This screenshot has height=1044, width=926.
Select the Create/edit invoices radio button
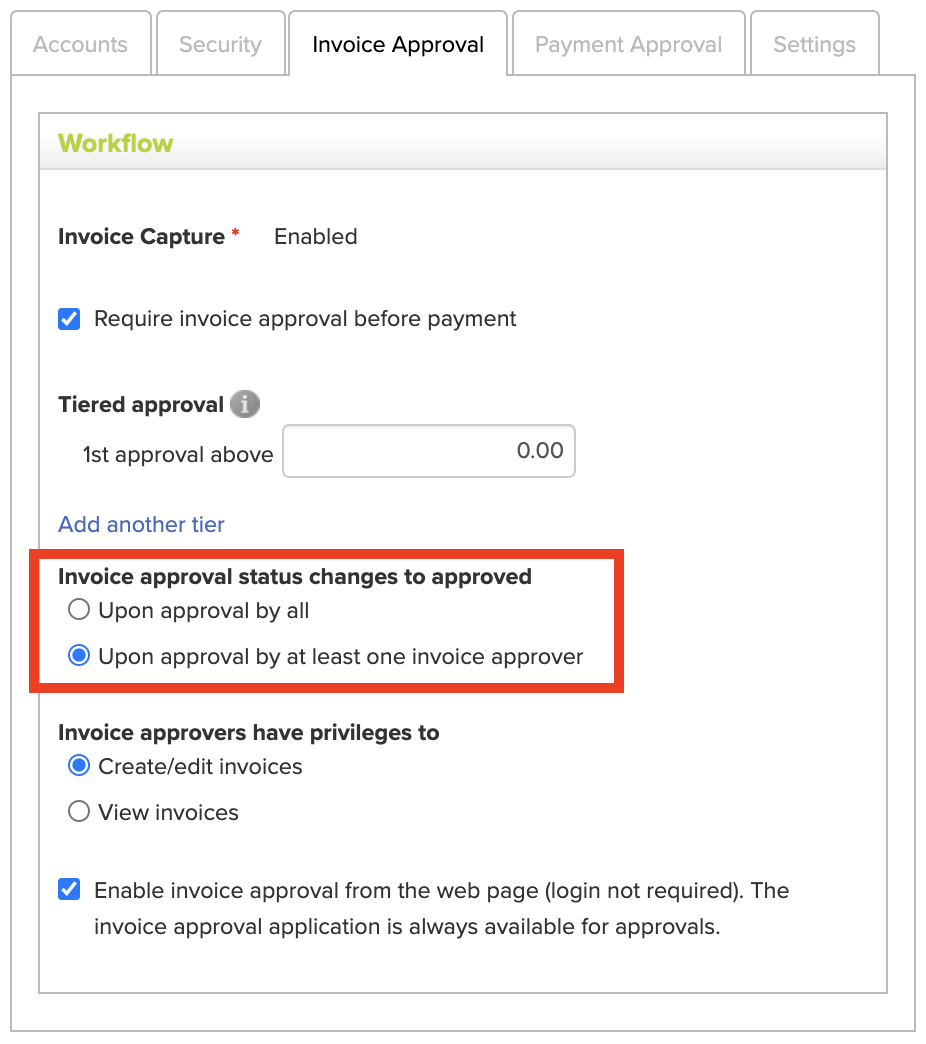(79, 765)
